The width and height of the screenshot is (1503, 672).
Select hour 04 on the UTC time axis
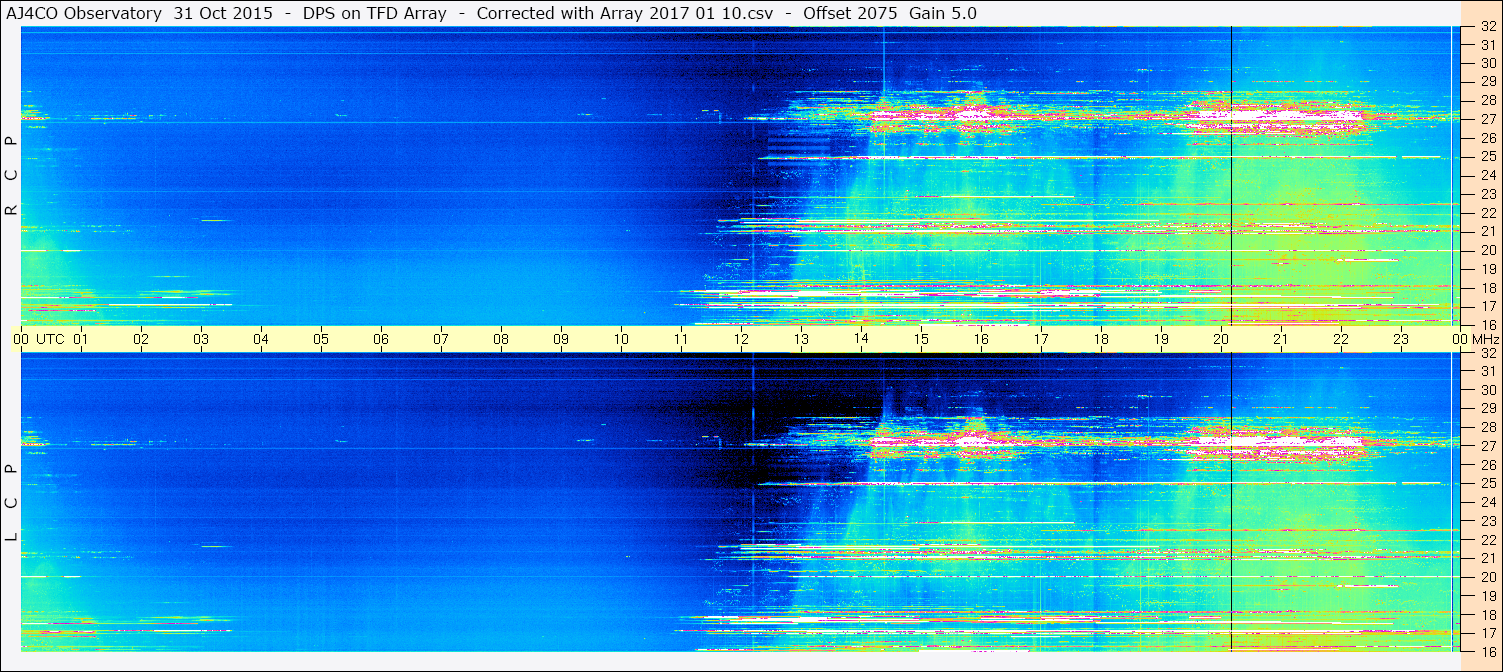(261, 339)
